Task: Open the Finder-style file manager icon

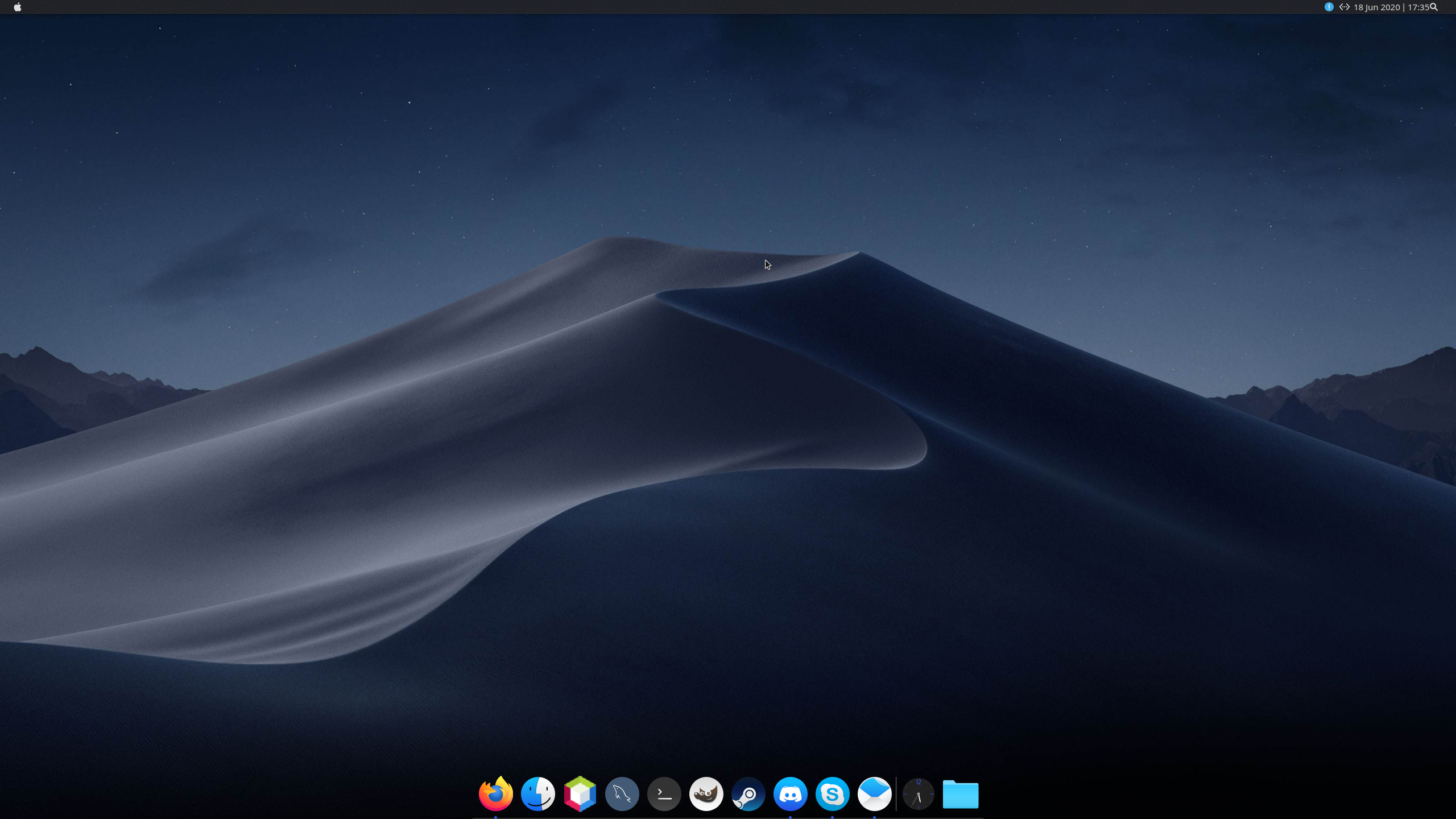Action: [x=537, y=794]
